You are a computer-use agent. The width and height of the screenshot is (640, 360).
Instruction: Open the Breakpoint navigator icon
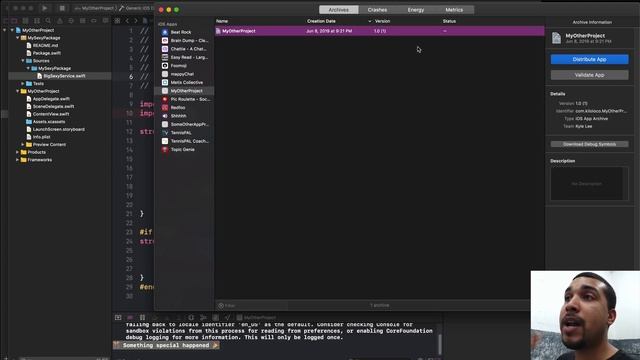click(x=94, y=20)
